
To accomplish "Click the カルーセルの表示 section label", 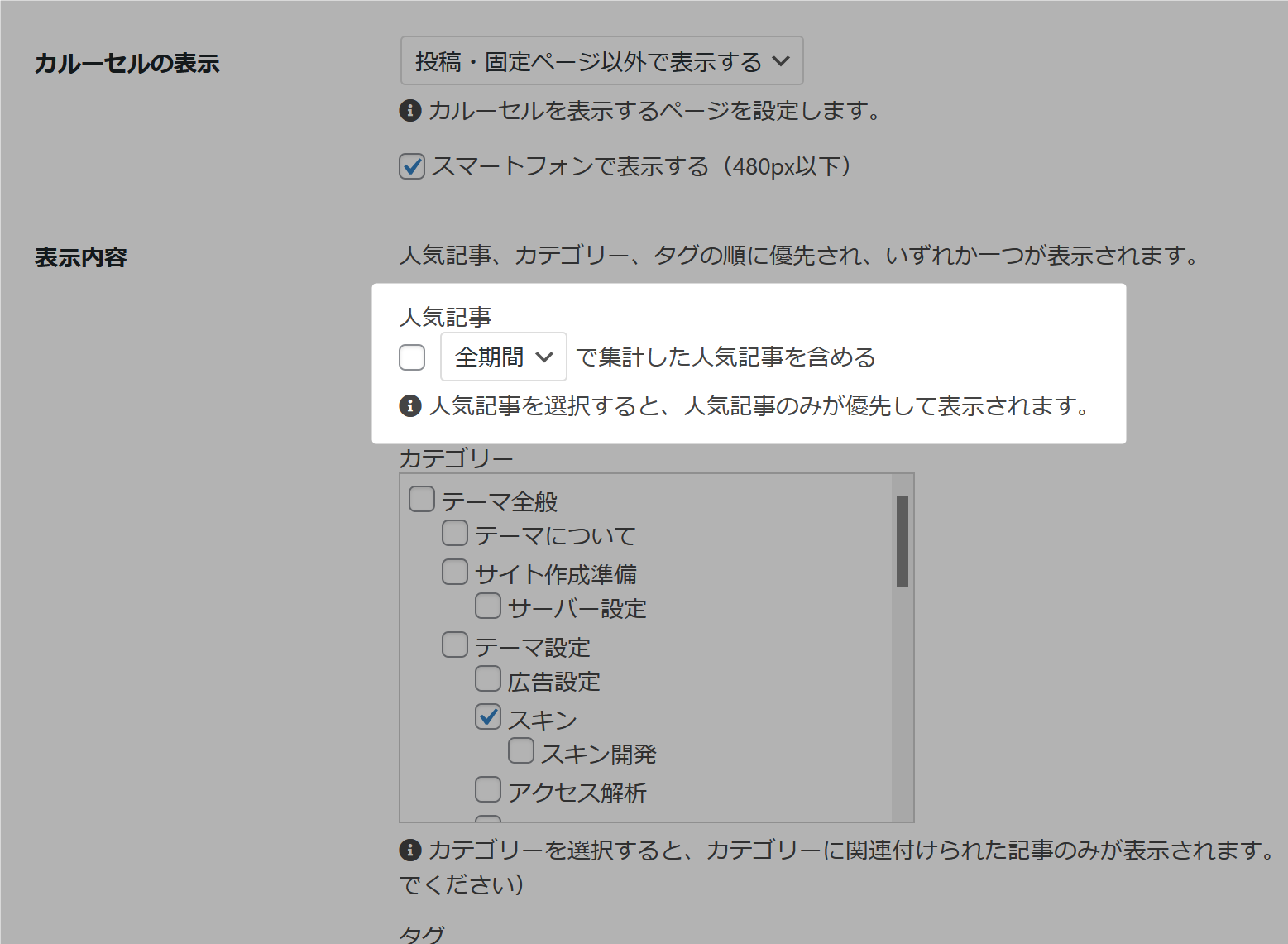I will [127, 64].
